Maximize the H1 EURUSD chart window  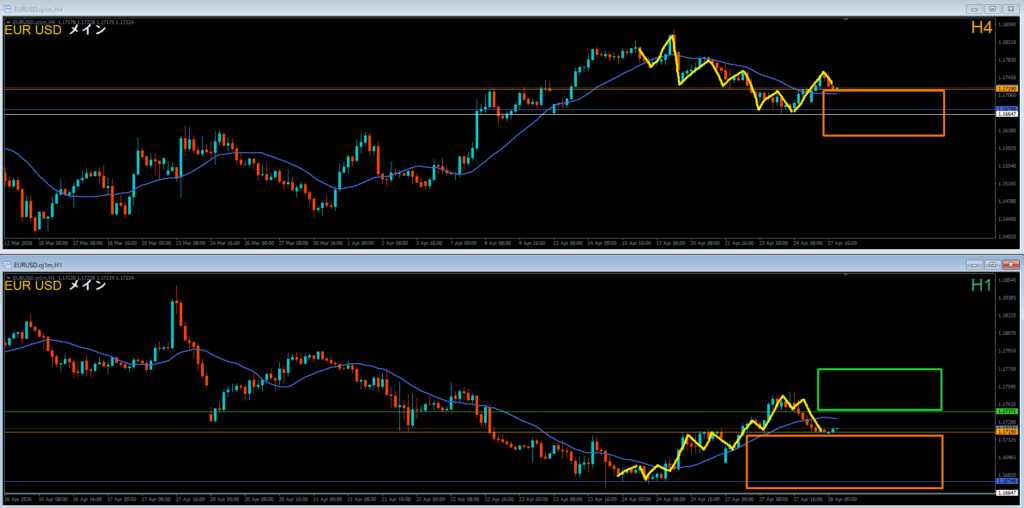pyautogui.click(x=993, y=264)
